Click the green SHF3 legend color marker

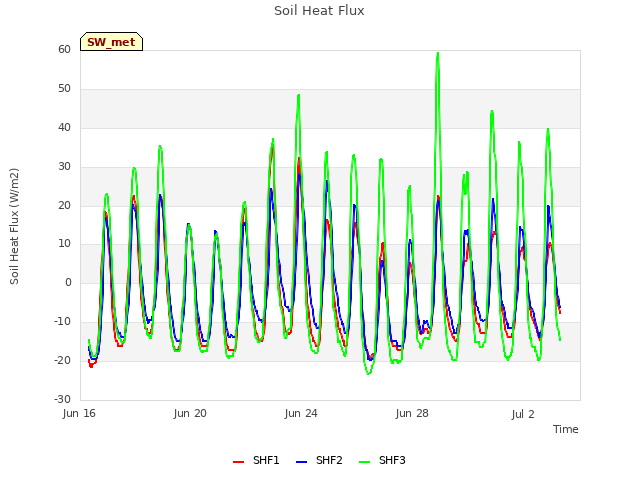364,462
